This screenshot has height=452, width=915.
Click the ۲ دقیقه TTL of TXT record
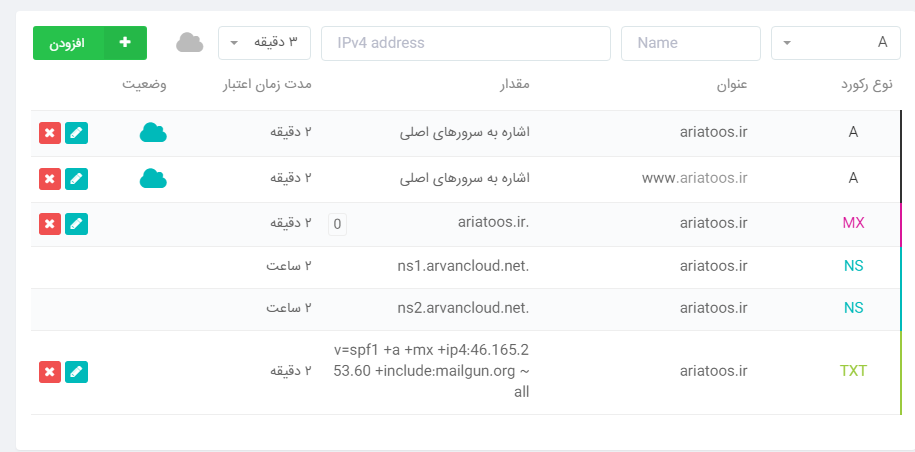coord(291,371)
